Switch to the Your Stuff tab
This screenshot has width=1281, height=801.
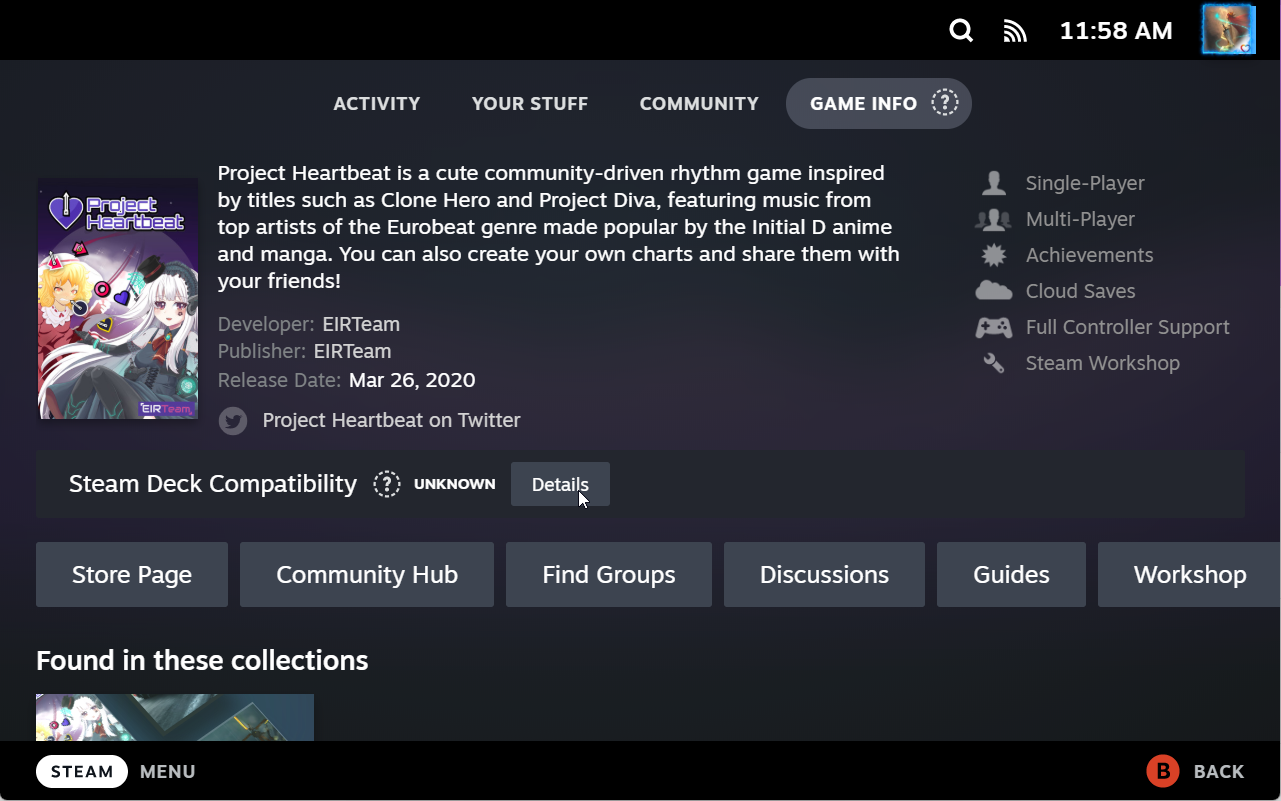click(530, 104)
